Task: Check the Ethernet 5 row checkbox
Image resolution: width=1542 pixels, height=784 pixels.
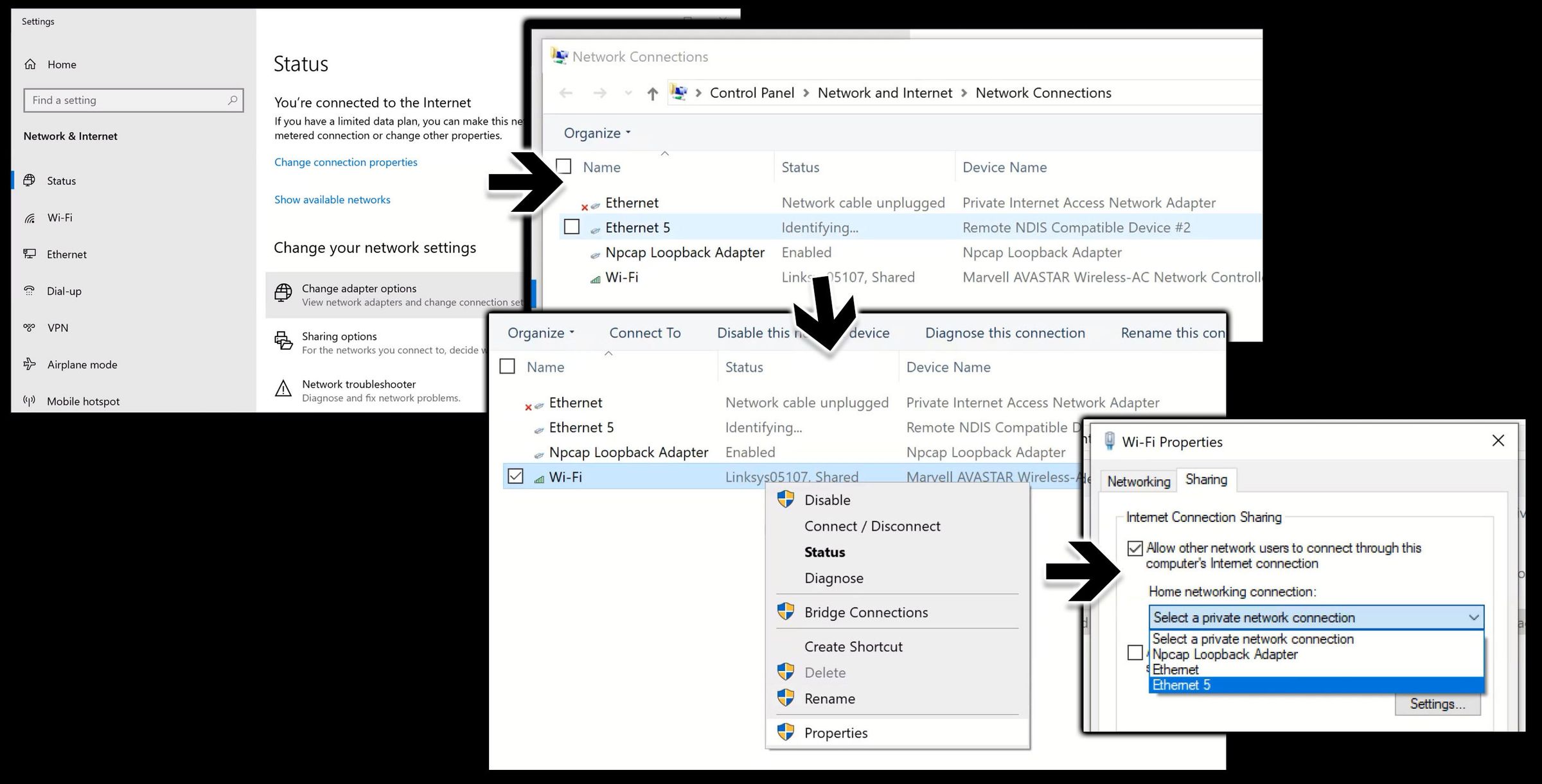Action: (571, 227)
